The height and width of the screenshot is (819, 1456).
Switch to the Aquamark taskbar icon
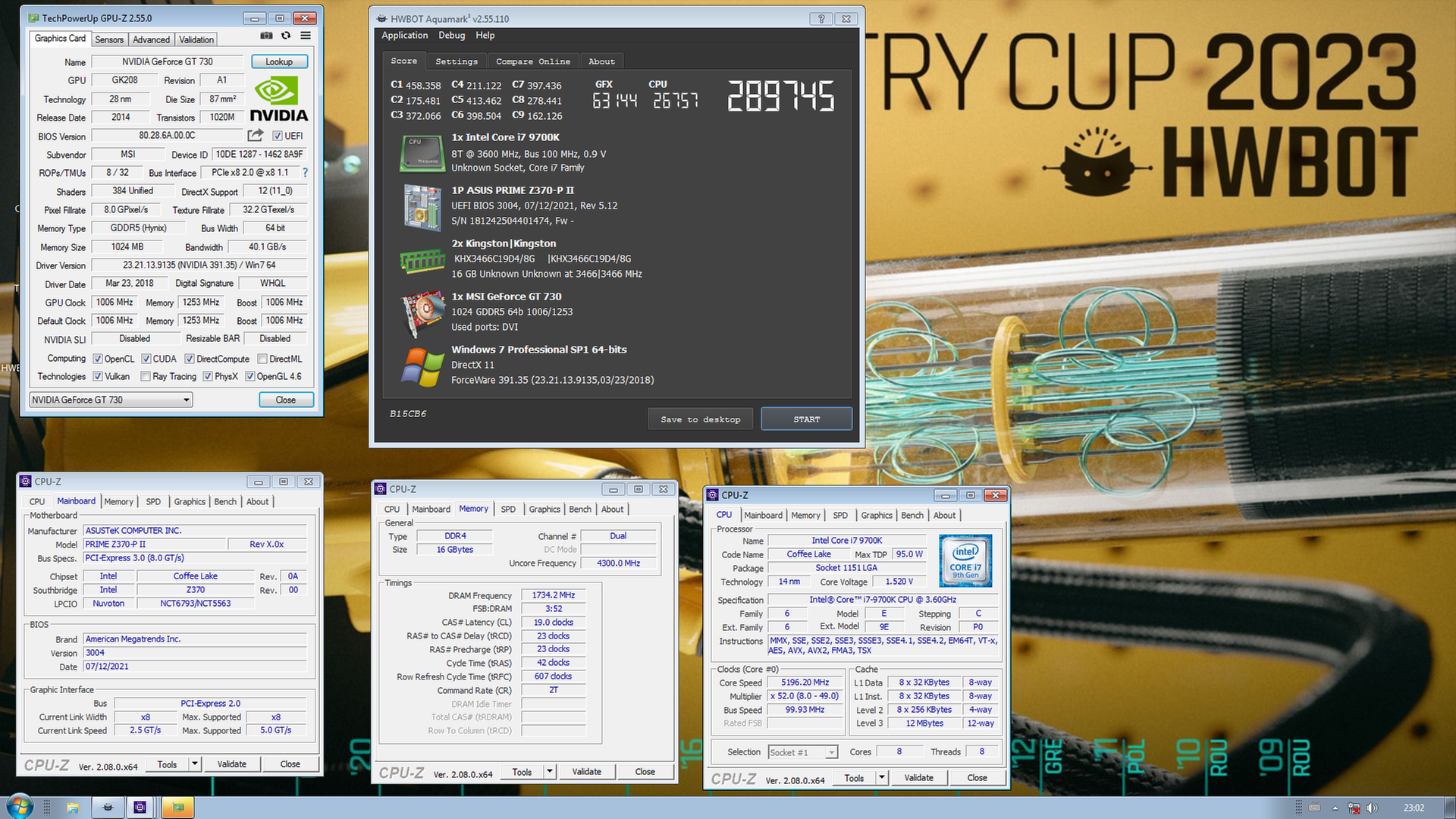point(108,808)
